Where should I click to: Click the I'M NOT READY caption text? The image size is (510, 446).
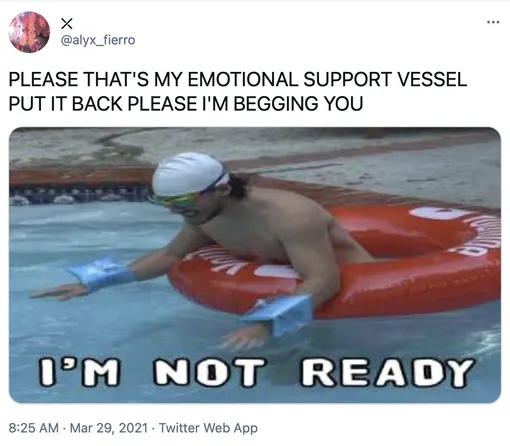(256, 373)
